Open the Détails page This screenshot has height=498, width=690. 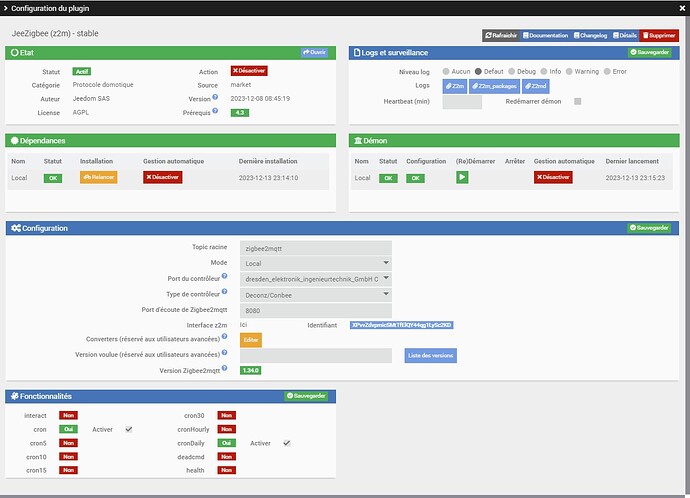[625, 36]
